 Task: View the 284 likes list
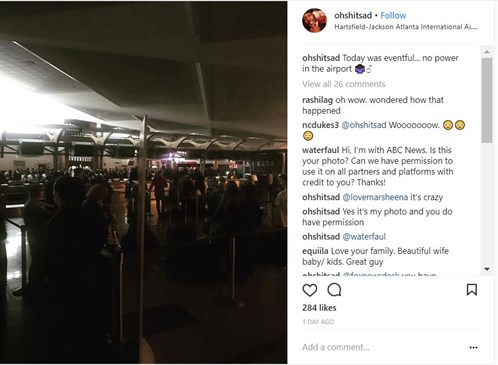coord(319,308)
